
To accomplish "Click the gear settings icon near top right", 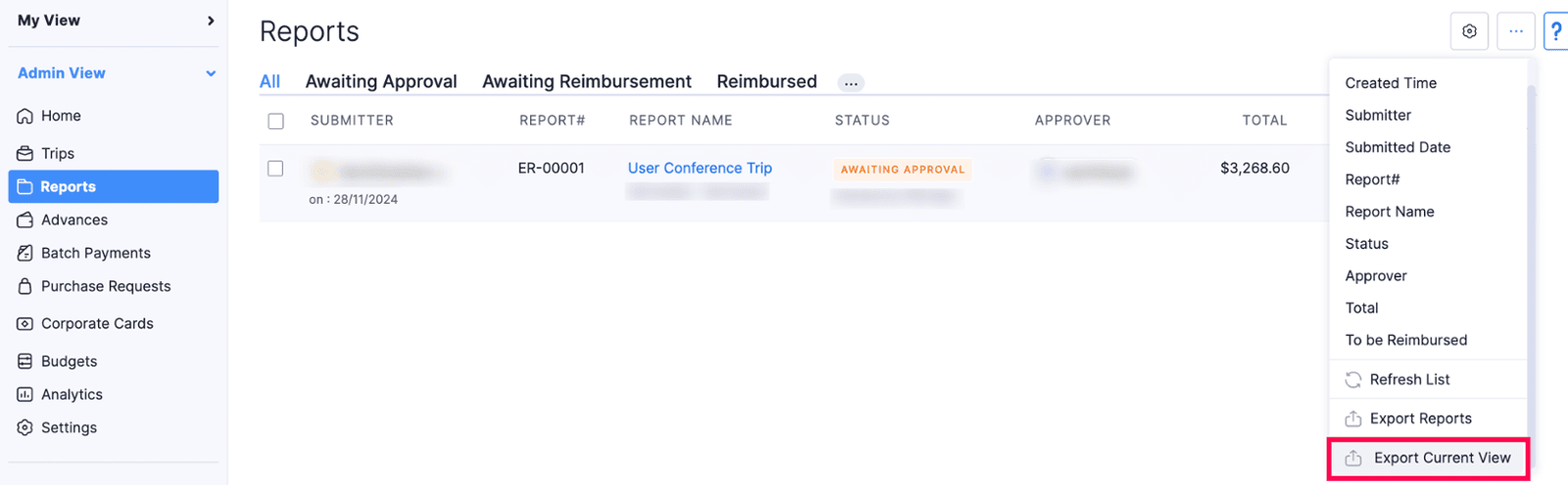I will pyautogui.click(x=1469, y=31).
